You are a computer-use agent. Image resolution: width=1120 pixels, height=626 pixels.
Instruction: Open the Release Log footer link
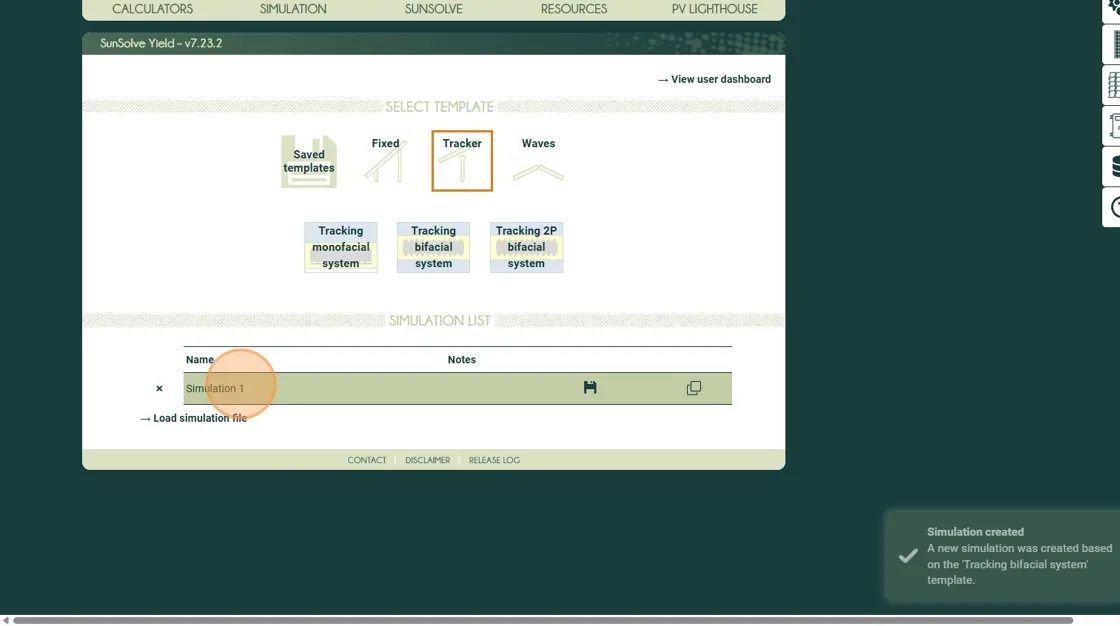point(494,460)
